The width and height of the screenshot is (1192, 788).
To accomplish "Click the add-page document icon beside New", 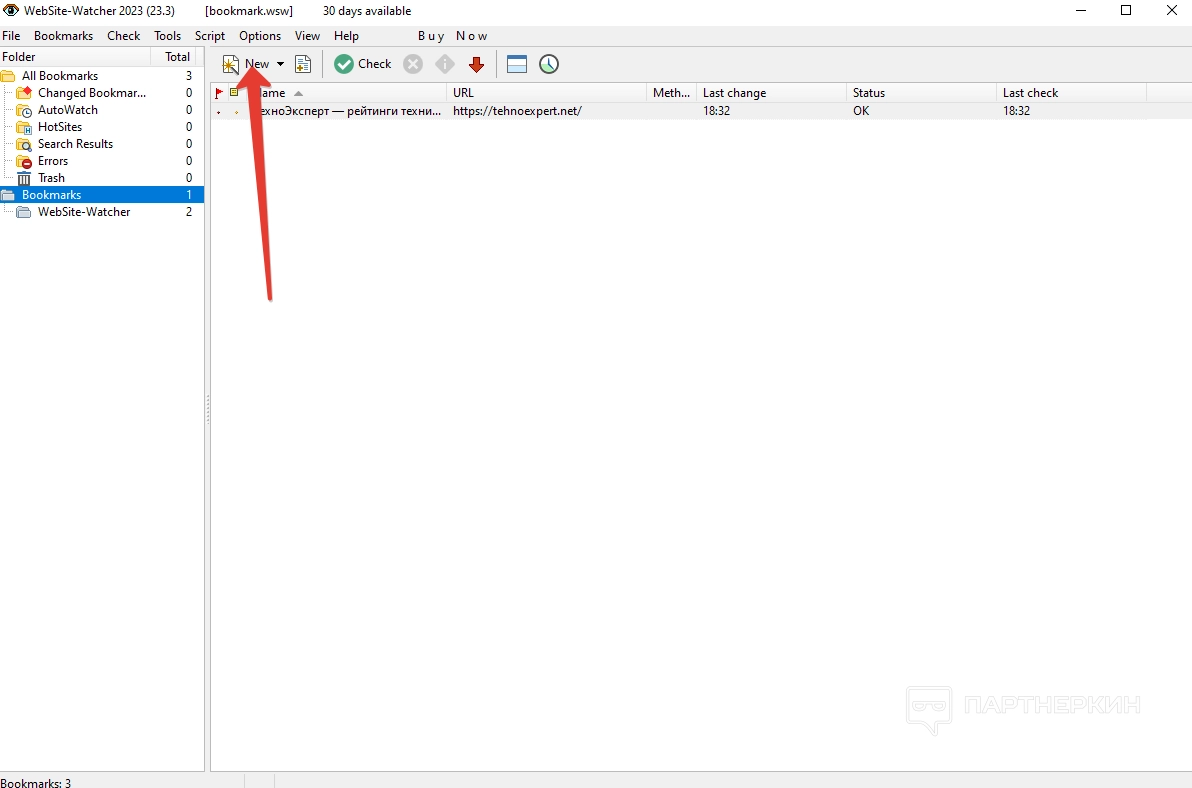I will click(303, 64).
